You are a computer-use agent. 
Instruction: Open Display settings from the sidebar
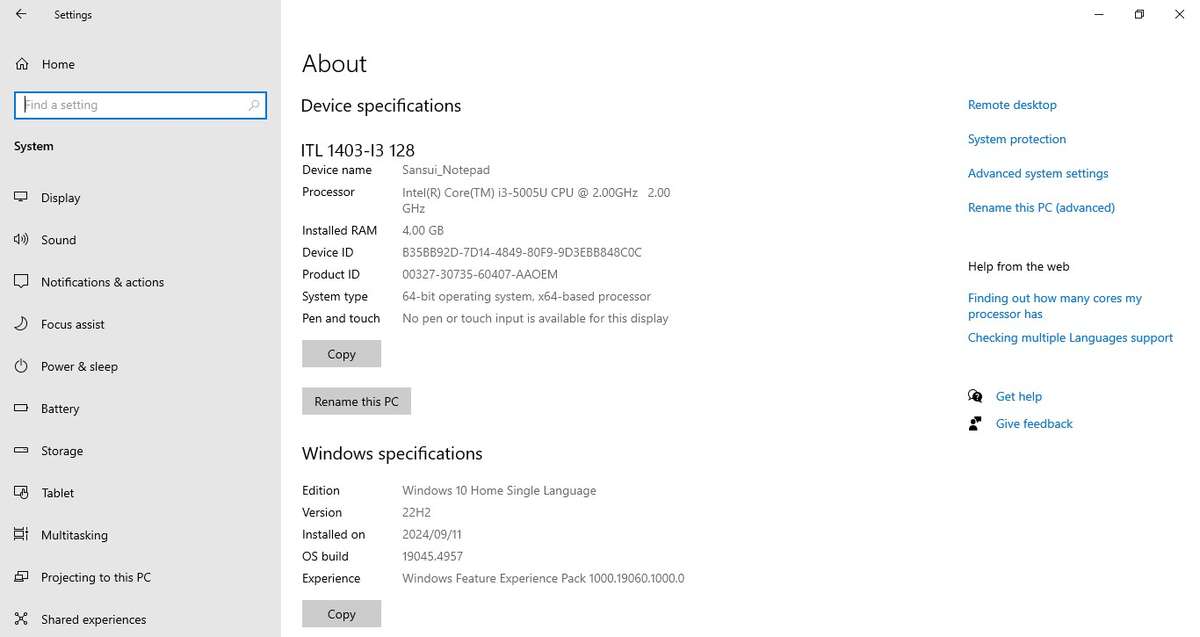62,197
